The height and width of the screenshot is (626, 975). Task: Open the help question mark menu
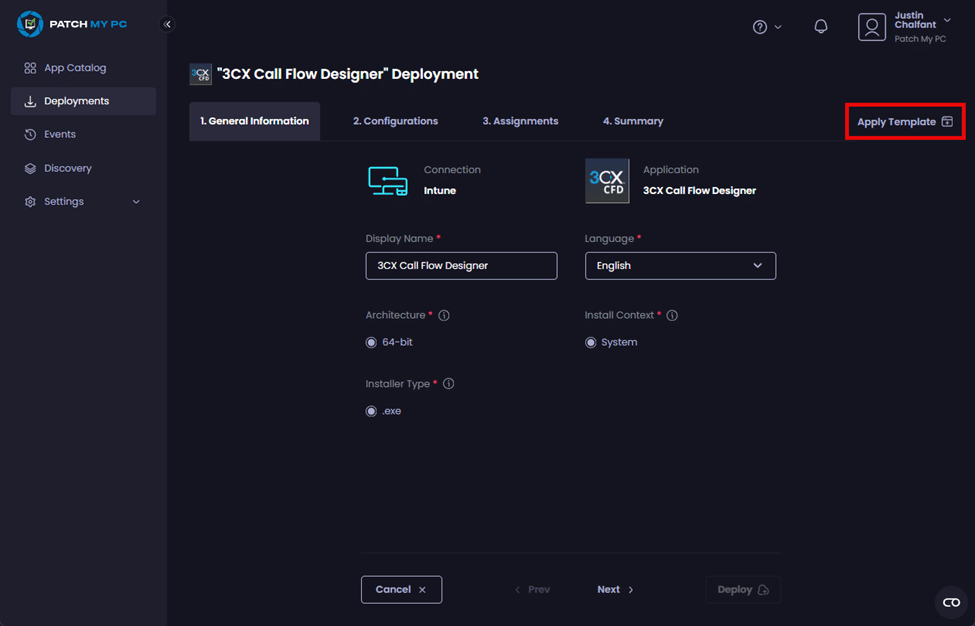click(x=760, y=27)
